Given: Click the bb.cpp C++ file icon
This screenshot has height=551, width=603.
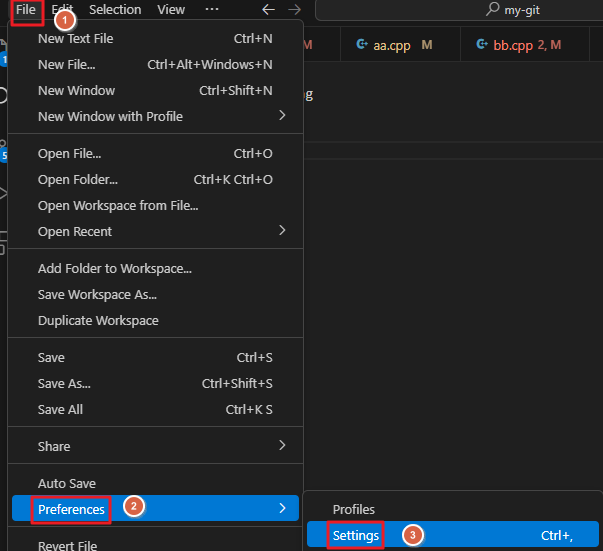Looking at the screenshot, I should [x=482, y=45].
